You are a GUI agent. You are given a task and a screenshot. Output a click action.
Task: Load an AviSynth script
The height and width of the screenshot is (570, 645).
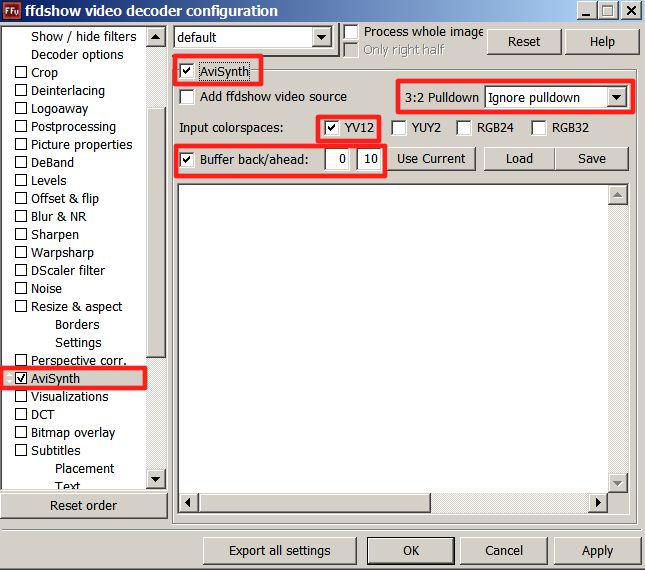click(x=519, y=159)
